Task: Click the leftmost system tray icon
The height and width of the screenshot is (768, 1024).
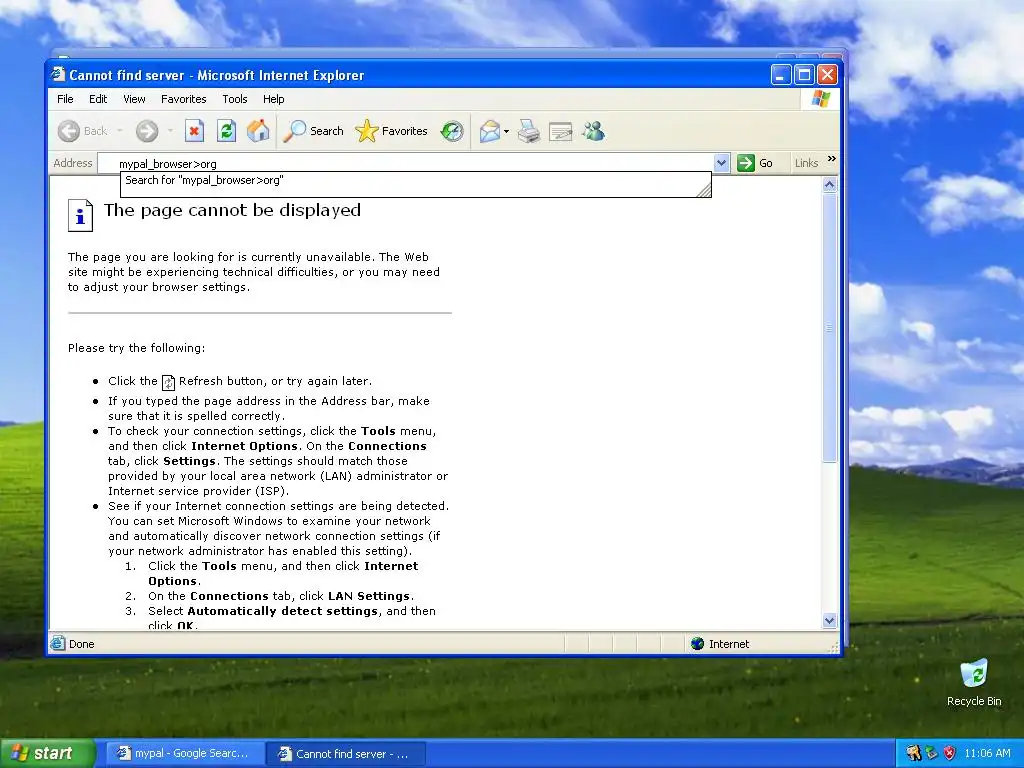Action: click(914, 753)
